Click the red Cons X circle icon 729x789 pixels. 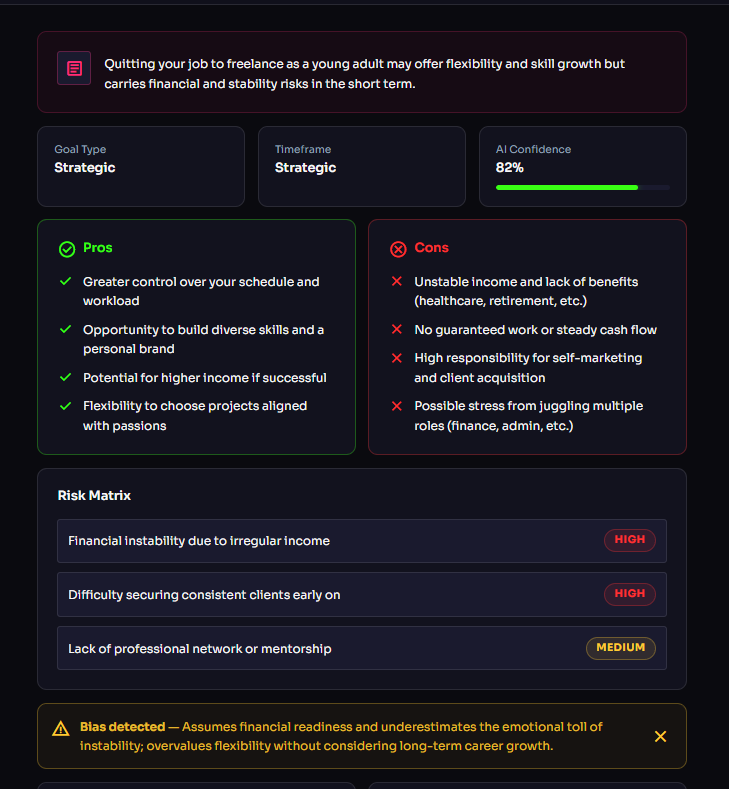click(x=398, y=249)
